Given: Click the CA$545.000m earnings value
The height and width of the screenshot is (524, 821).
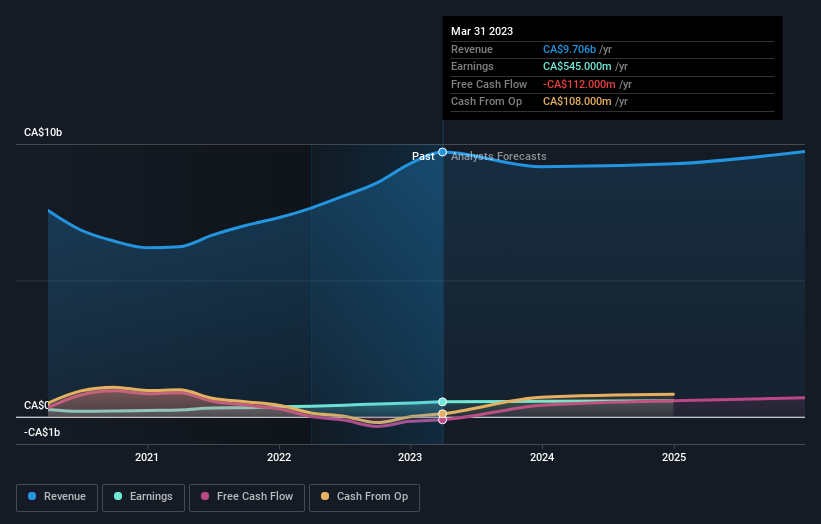Looking at the screenshot, I should (577, 66).
